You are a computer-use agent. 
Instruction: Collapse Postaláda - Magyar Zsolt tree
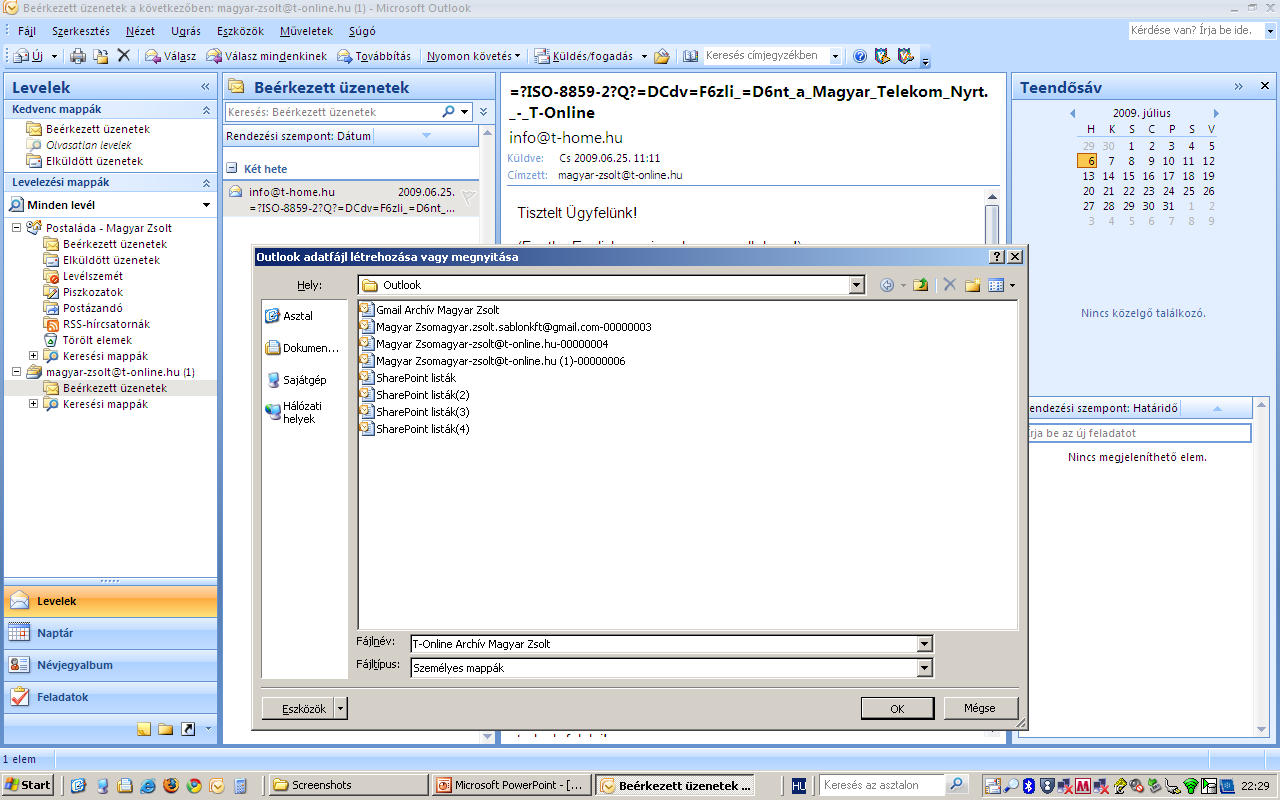pos(17,228)
